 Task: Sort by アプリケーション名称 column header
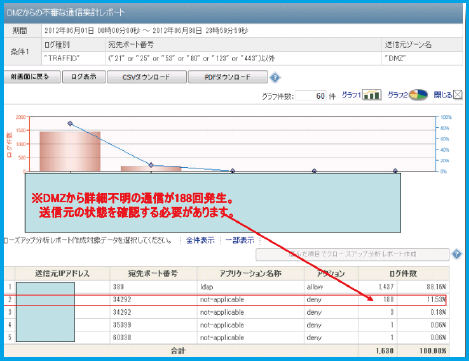(251, 274)
